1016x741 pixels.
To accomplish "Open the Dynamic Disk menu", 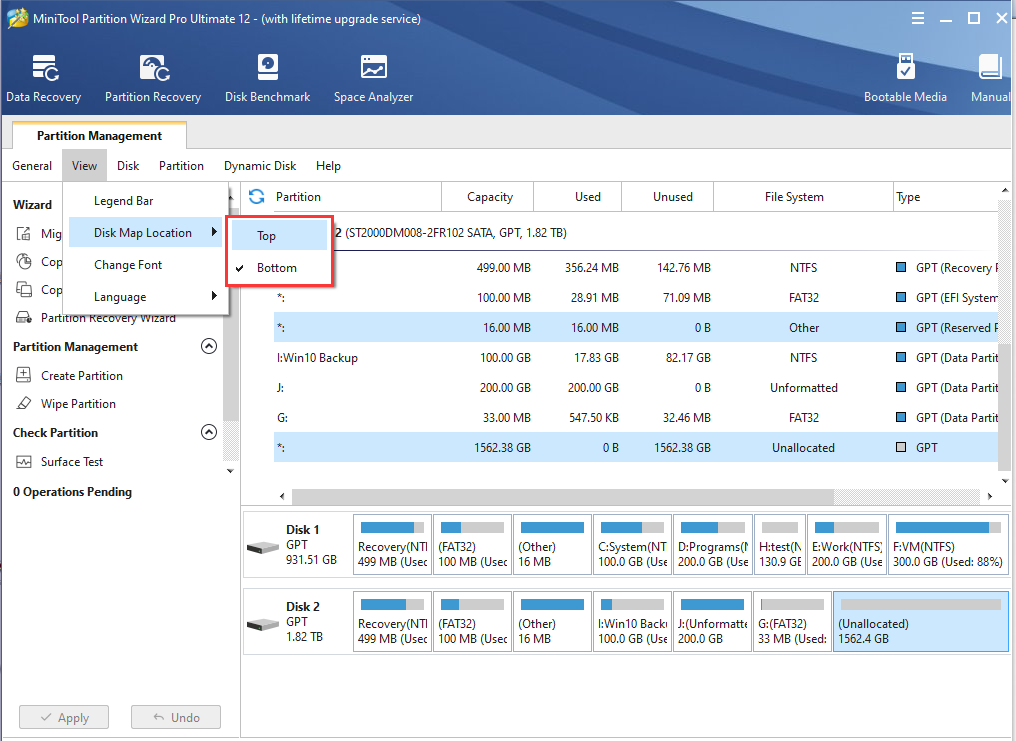I will pos(260,166).
